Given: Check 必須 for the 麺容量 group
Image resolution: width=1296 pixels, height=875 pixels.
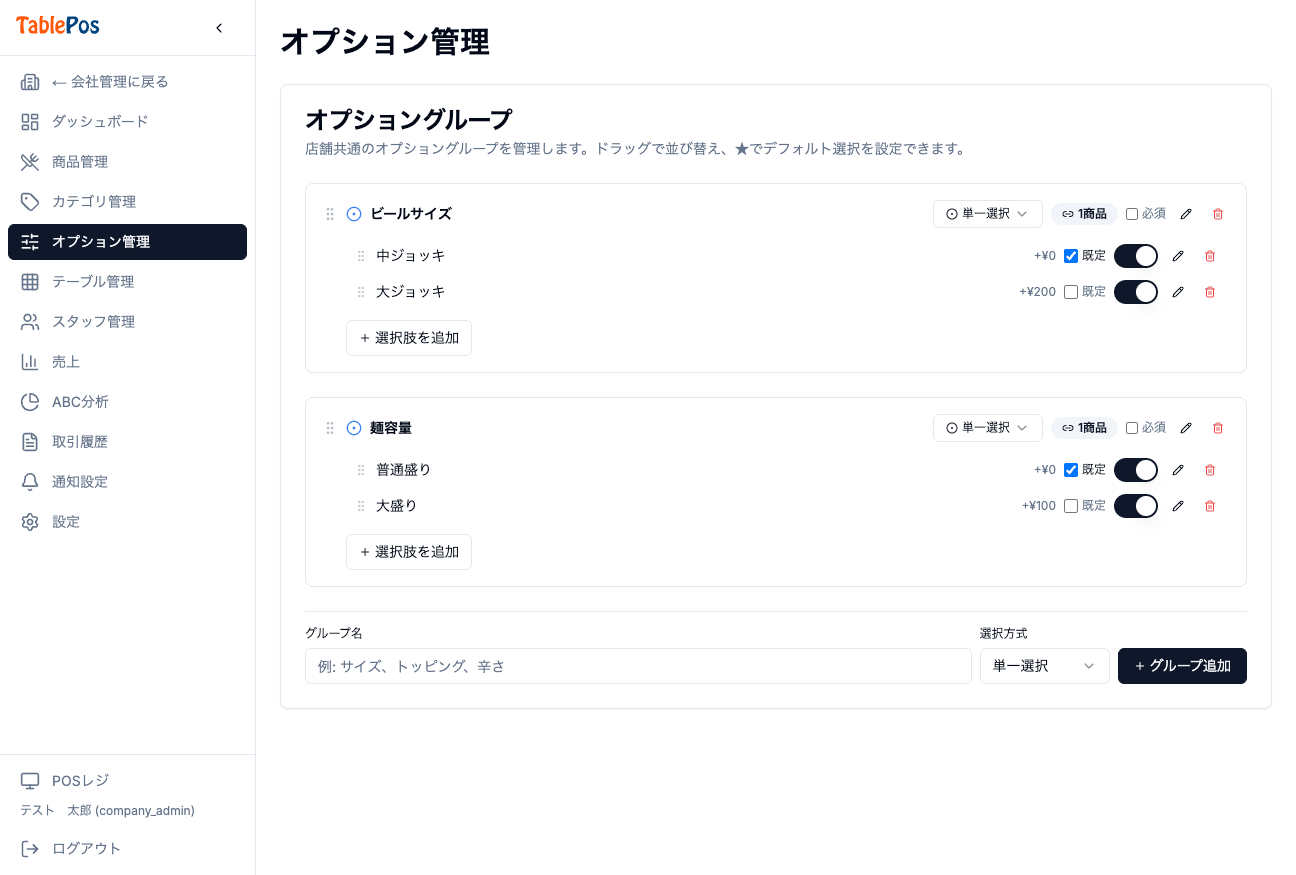Looking at the screenshot, I should point(1132,428).
